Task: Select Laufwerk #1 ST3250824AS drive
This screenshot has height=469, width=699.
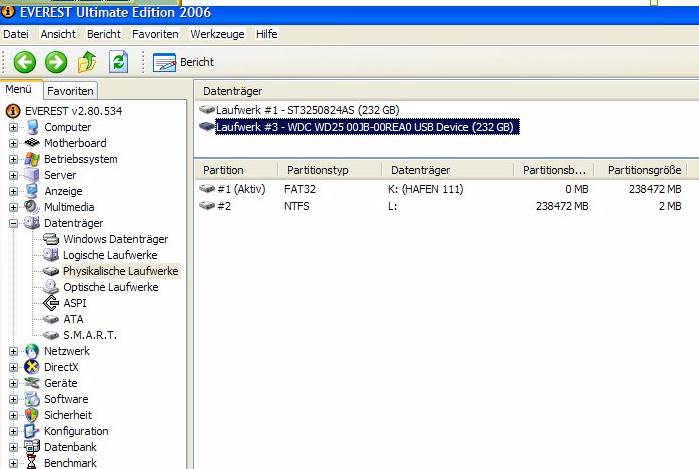Action: click(x=308, y=110)
